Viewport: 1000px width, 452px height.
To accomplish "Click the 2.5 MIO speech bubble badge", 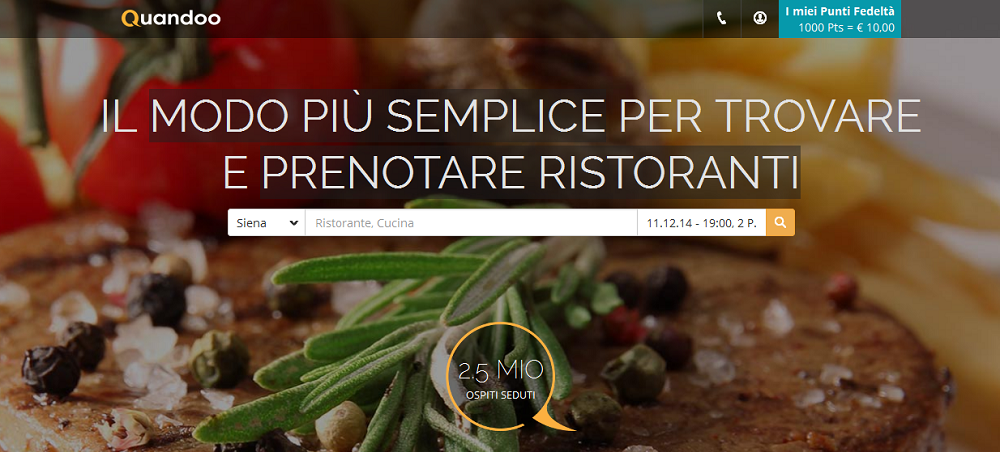I will [x=502, y=376].
